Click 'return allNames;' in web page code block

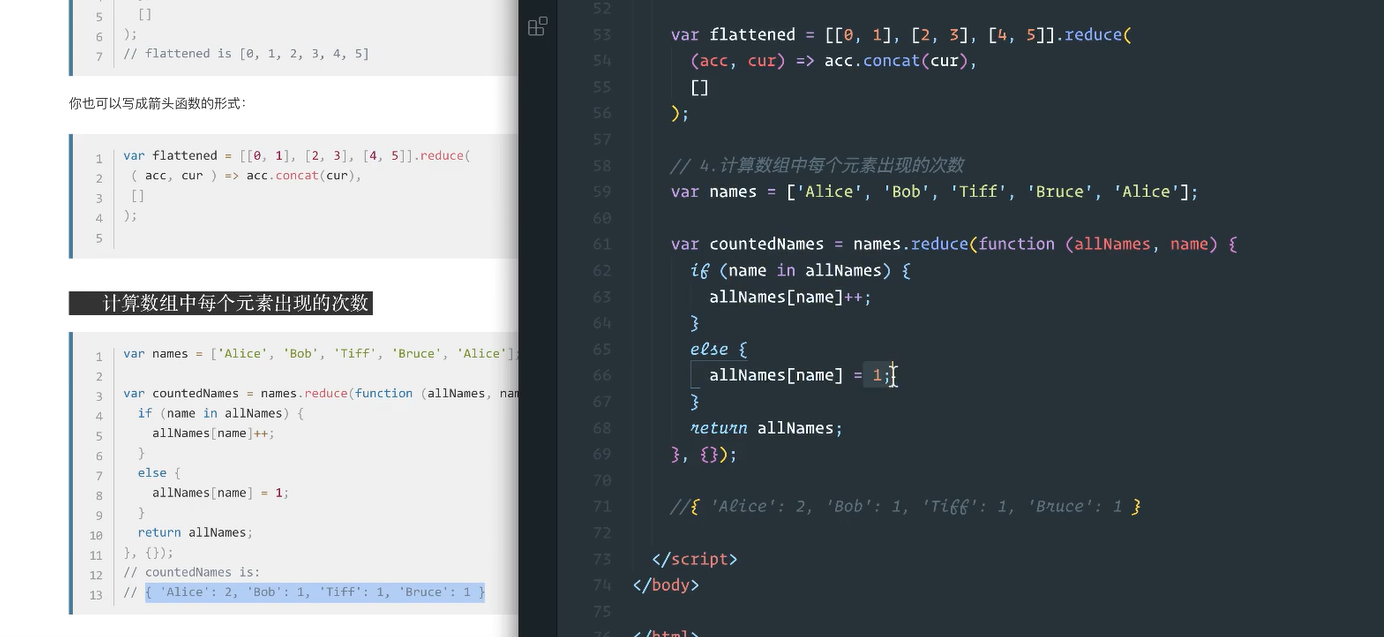196,532
